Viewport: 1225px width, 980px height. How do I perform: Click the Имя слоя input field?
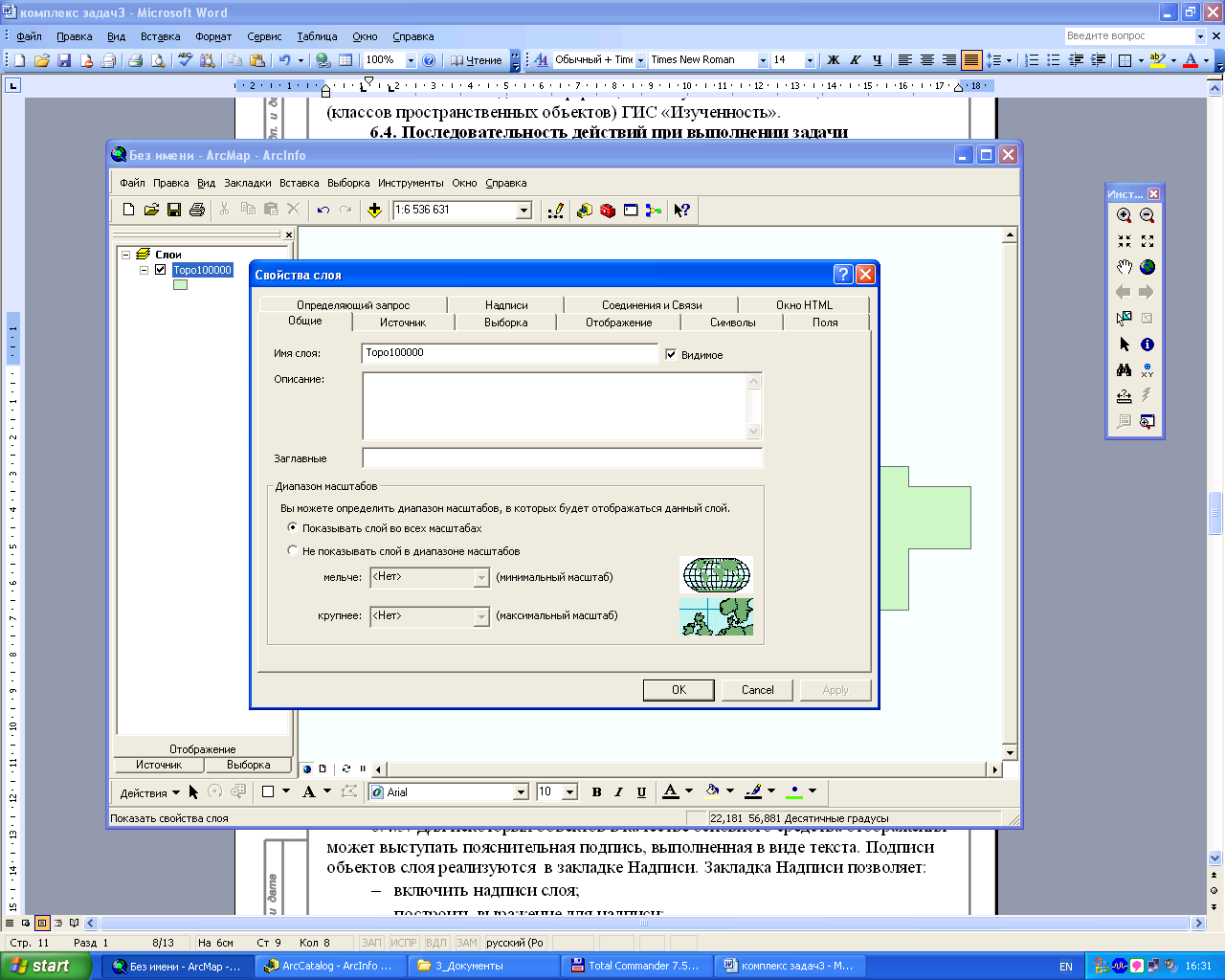(510, 353)
